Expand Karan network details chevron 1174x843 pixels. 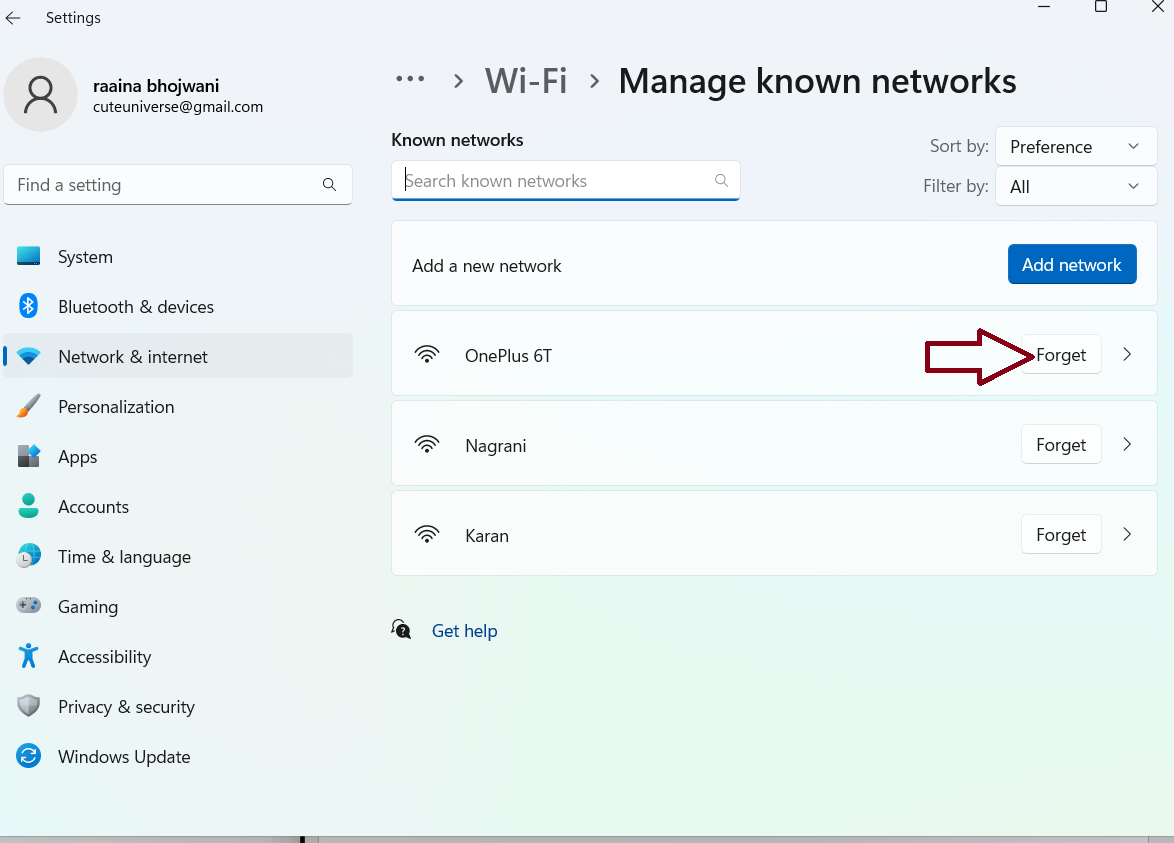tap(1127, 535)
